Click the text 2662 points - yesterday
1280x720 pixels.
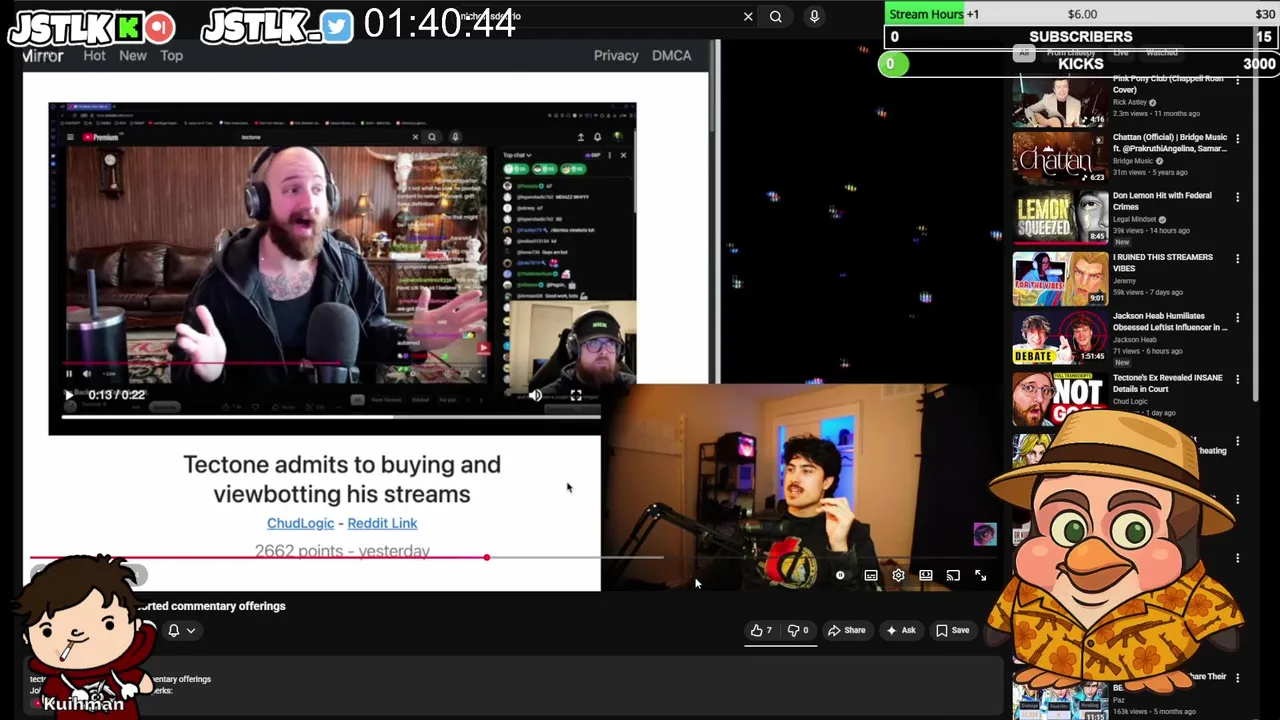pyautogui.click(x=342, y=551)
